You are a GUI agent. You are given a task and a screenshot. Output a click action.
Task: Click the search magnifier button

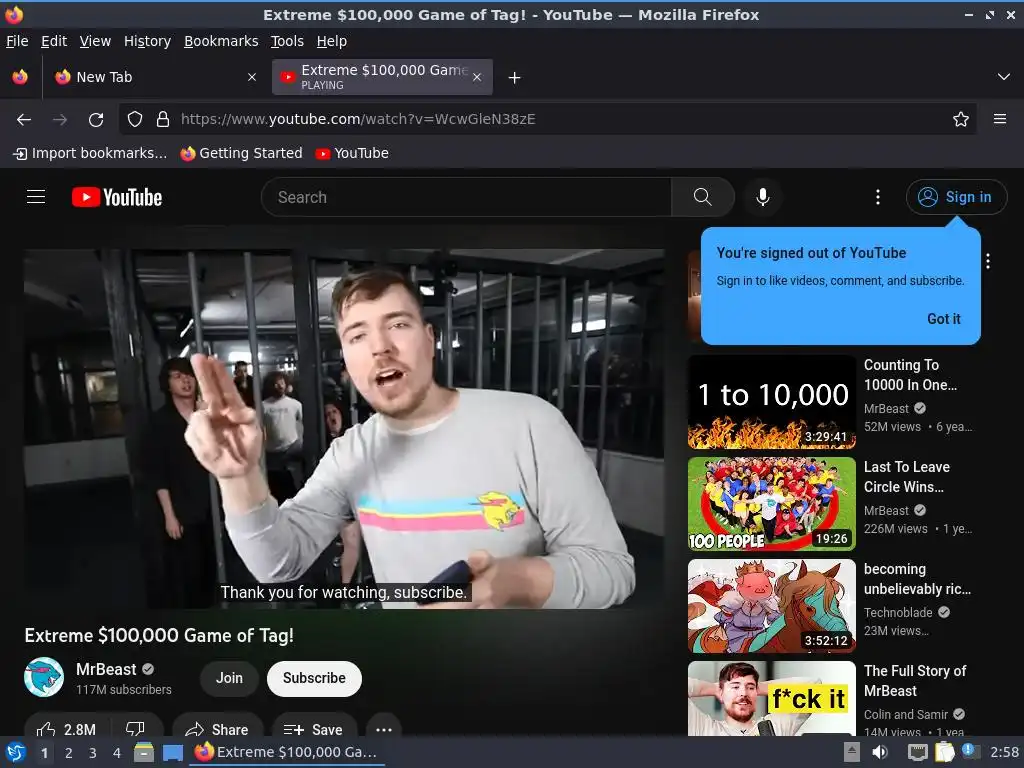click(x=703, y=197)
